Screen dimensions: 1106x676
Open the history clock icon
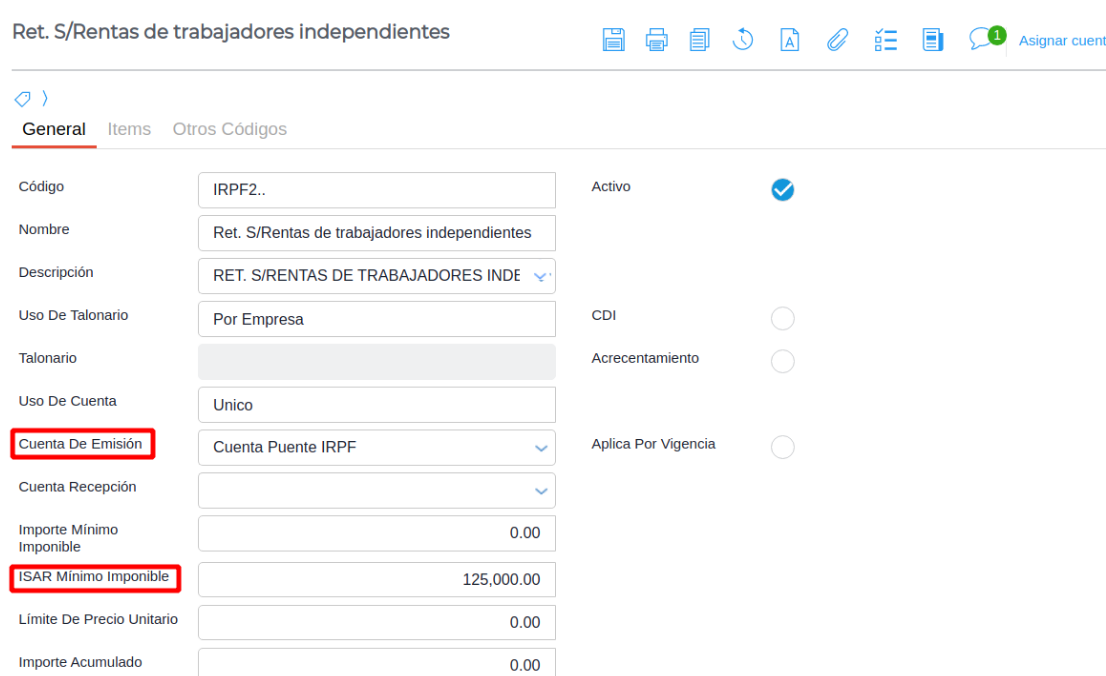(743, 40)
